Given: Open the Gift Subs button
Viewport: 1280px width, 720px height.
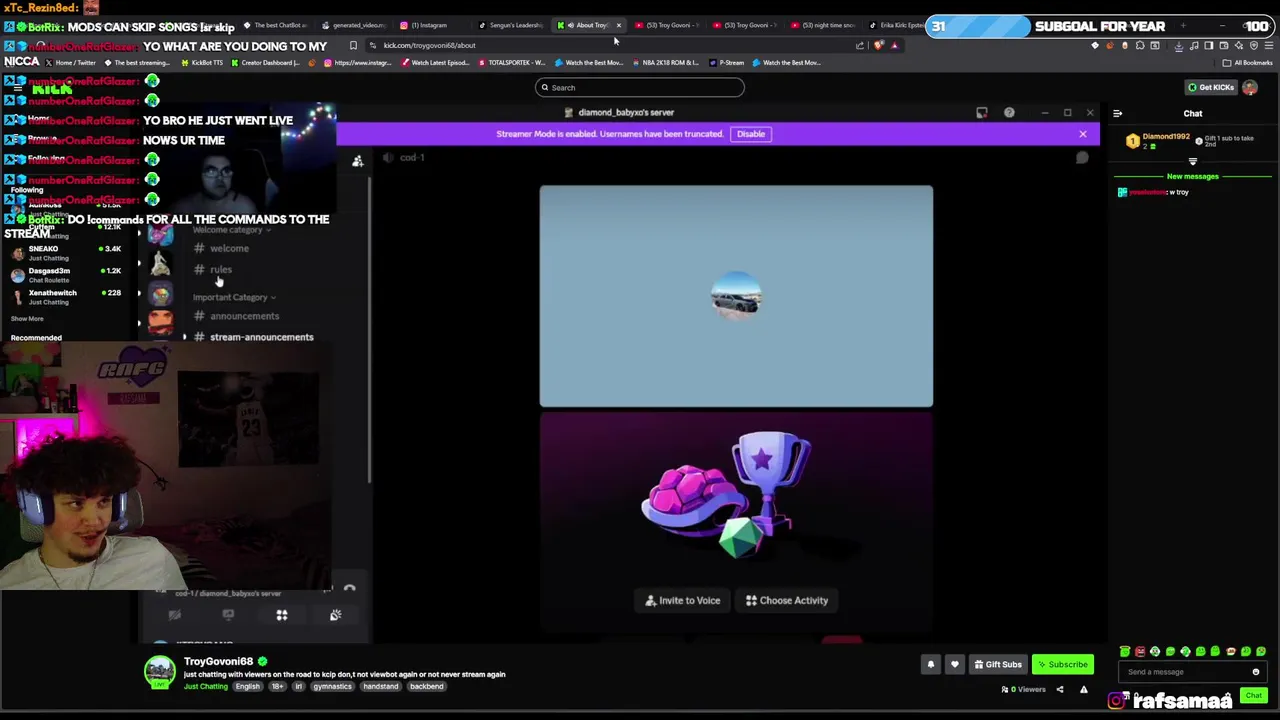Looking at the screenshot, I should tap(998, 664).
